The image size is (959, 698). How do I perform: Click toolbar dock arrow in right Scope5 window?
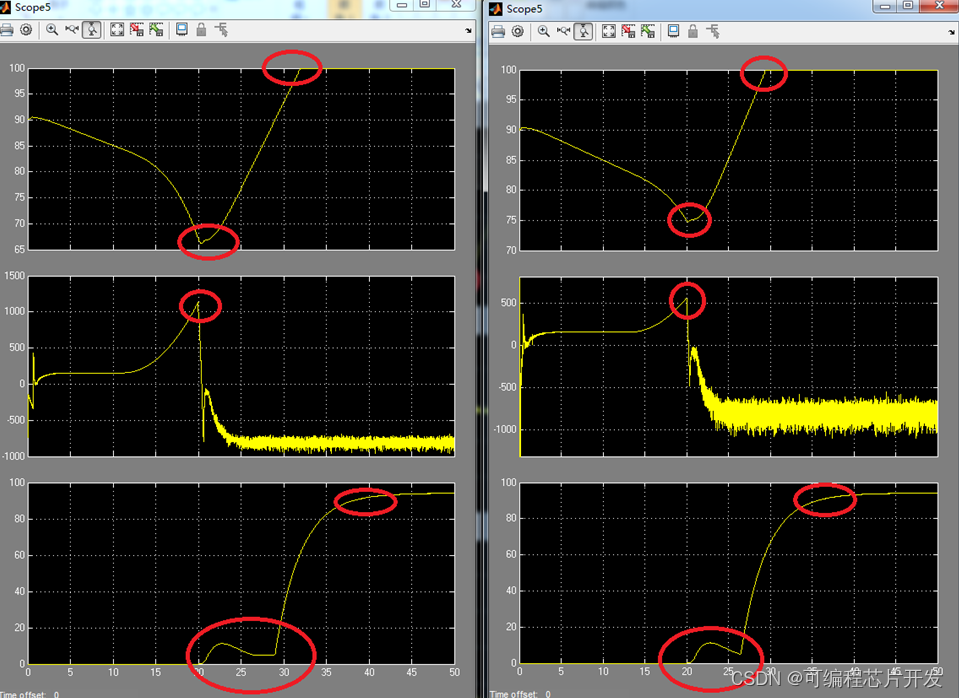pos(952,32)
